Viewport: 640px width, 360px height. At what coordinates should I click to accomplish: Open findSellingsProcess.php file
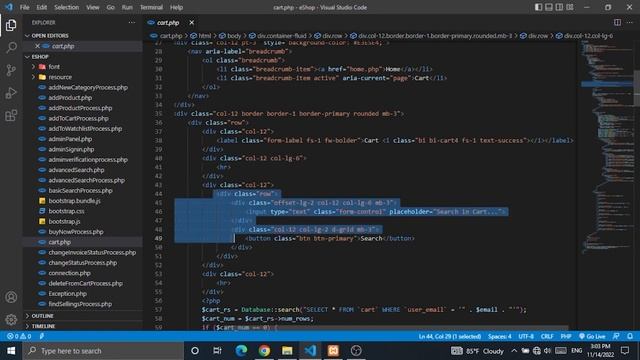(80, 304)
